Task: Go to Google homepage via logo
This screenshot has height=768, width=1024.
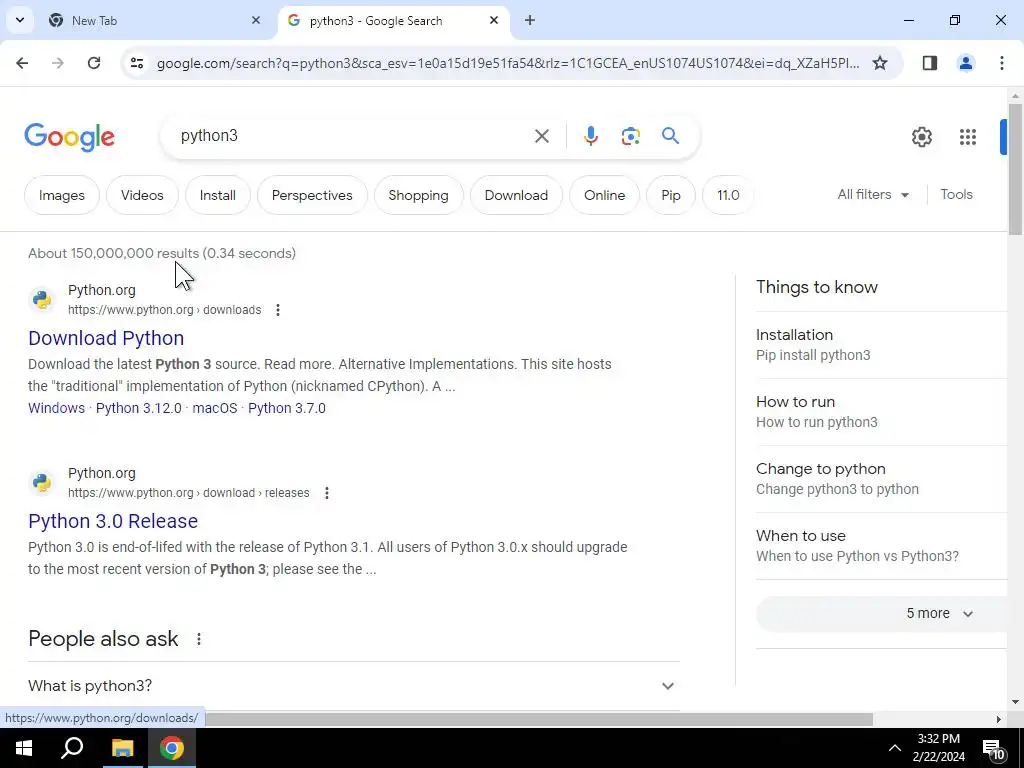Action: click(70, 137)
